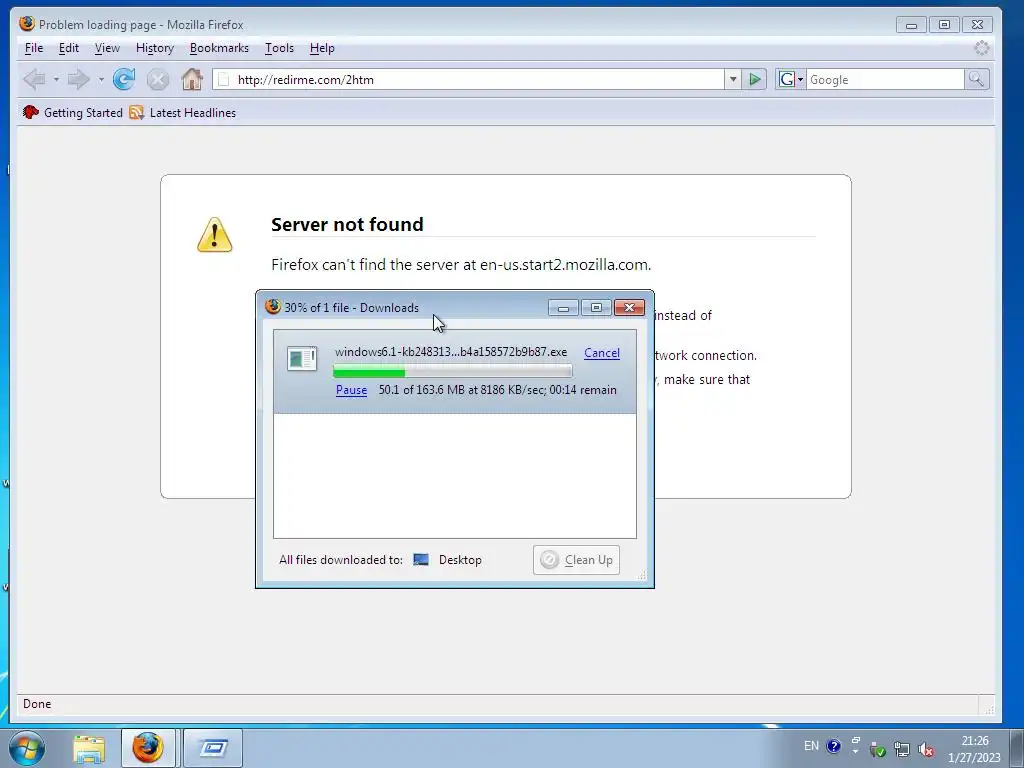Click the search magnifier button
Viewport: 1024px width, 768px height.
976,80
